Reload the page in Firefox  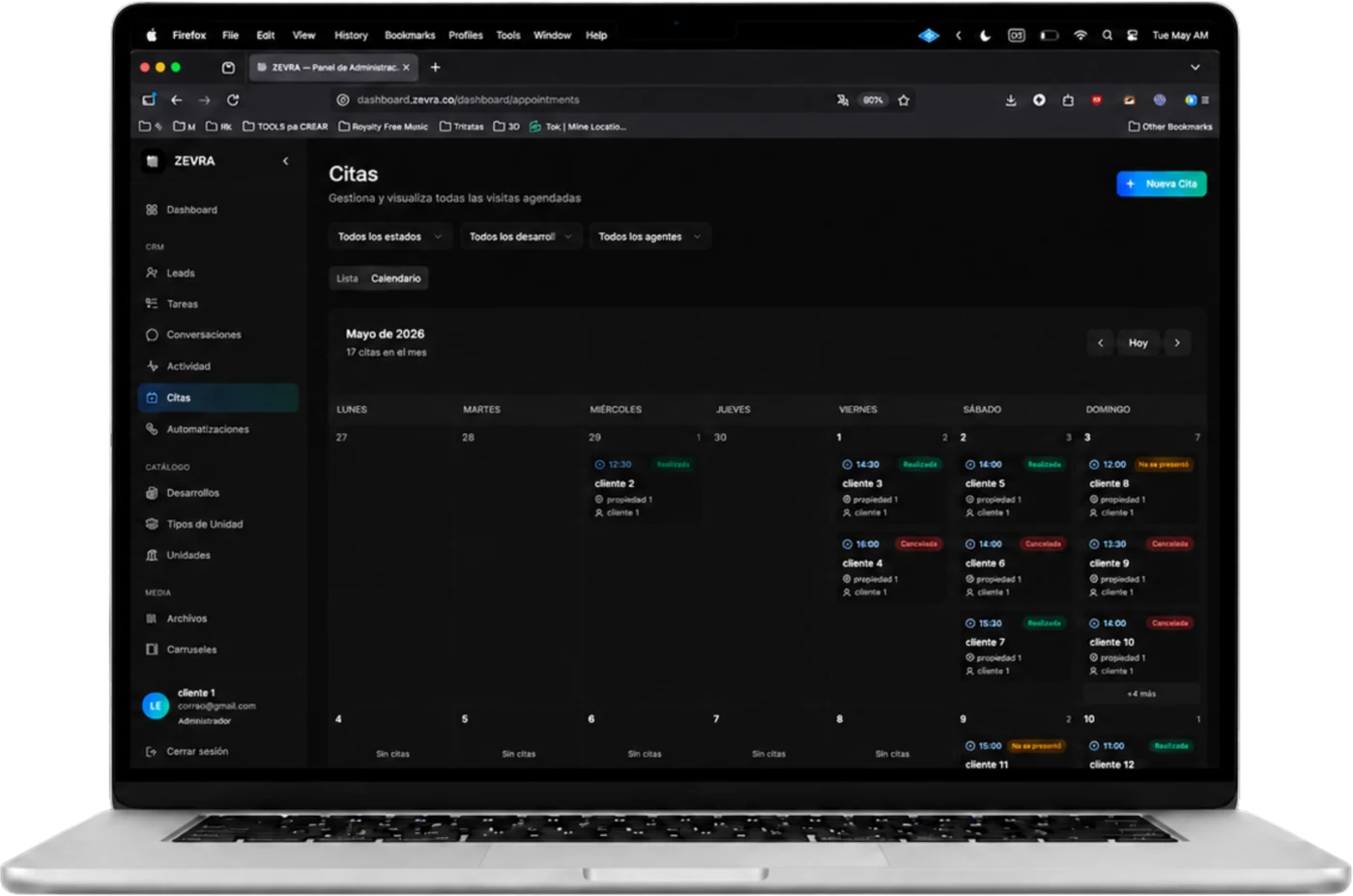tap(233, 100)
